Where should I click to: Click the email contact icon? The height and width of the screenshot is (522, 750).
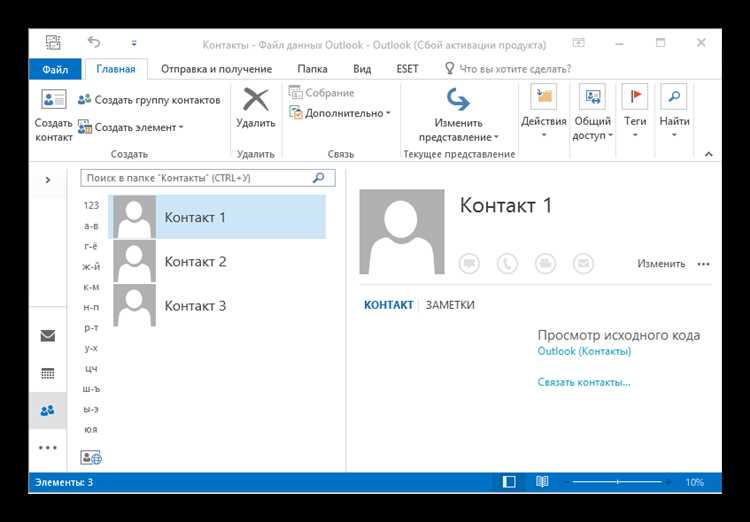click(x=583, y=263)
